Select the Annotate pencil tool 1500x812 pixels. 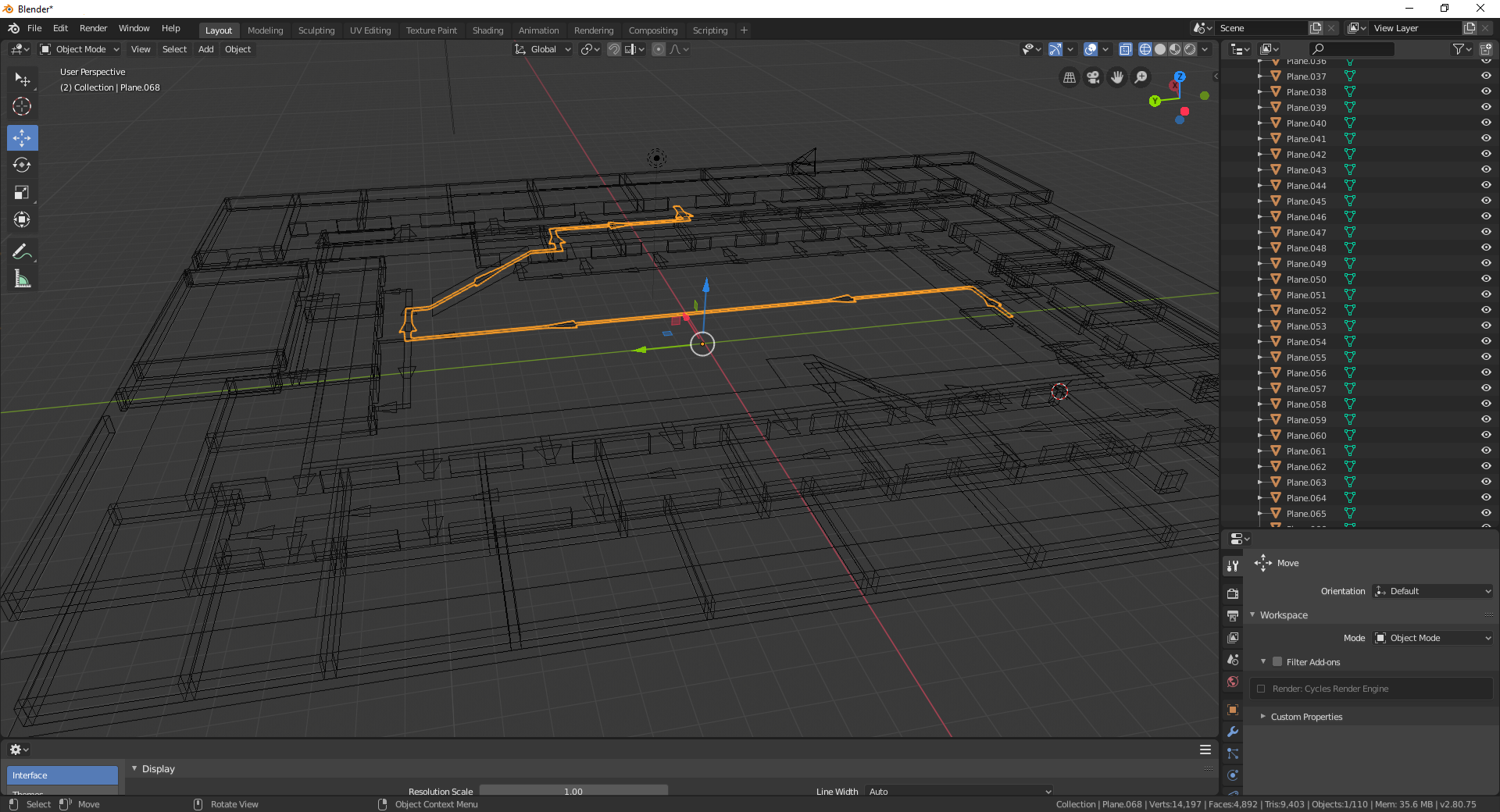[22, 251]
